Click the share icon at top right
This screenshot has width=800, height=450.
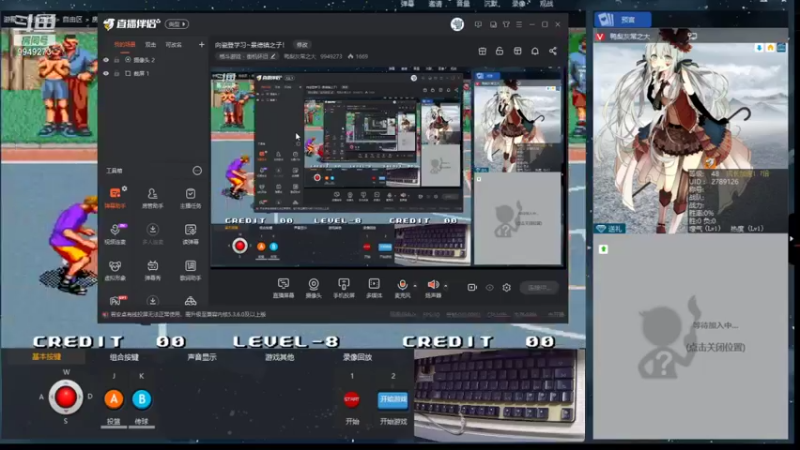click(553, 51)
